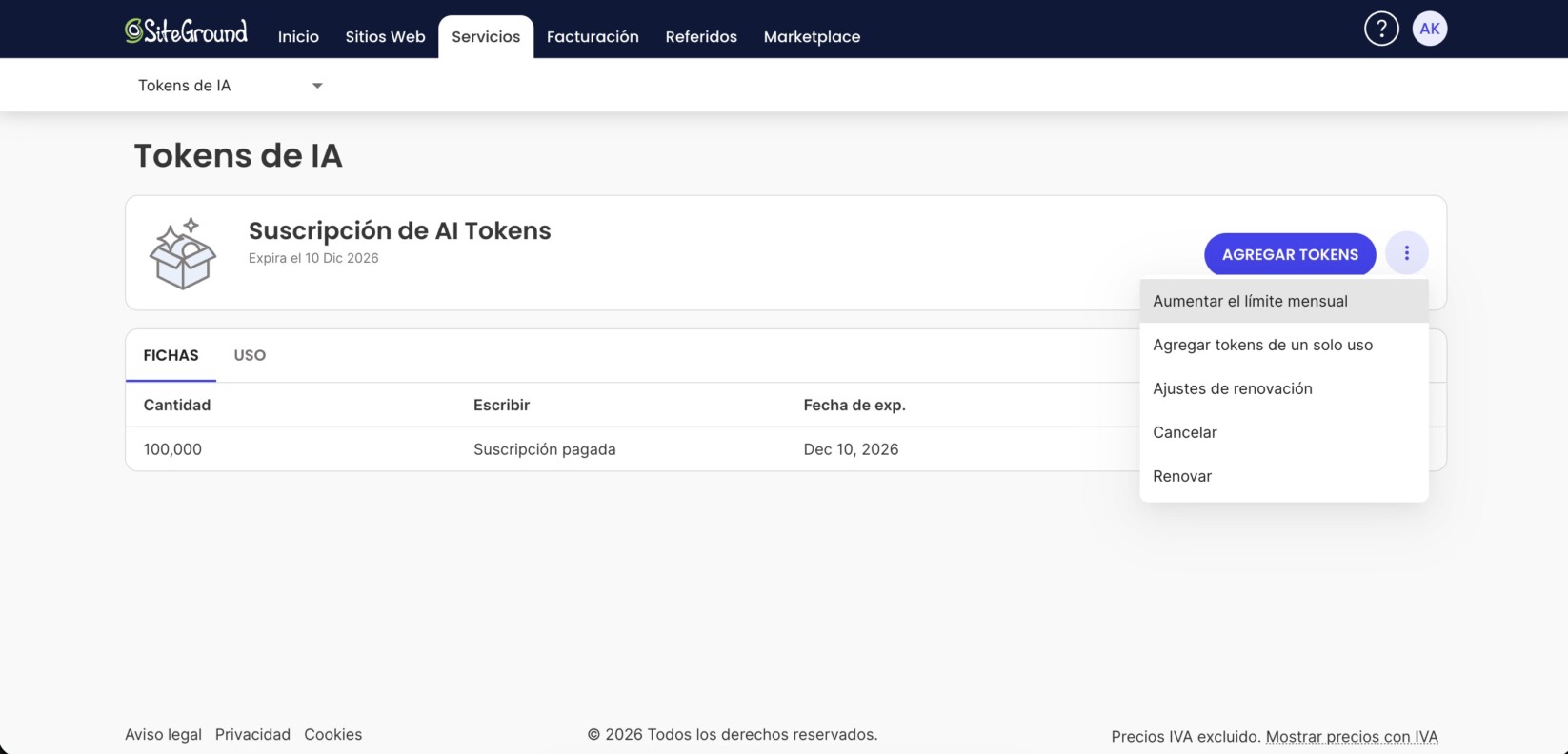Switch to the FICHAS tab

pos(171,355)
